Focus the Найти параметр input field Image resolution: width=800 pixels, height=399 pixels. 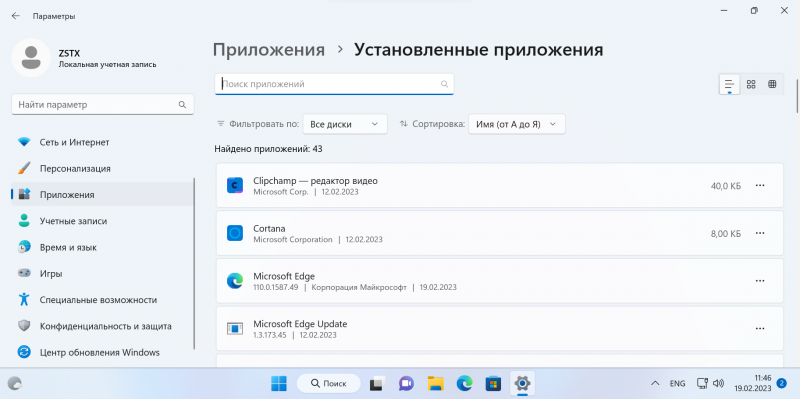[103, 105]
